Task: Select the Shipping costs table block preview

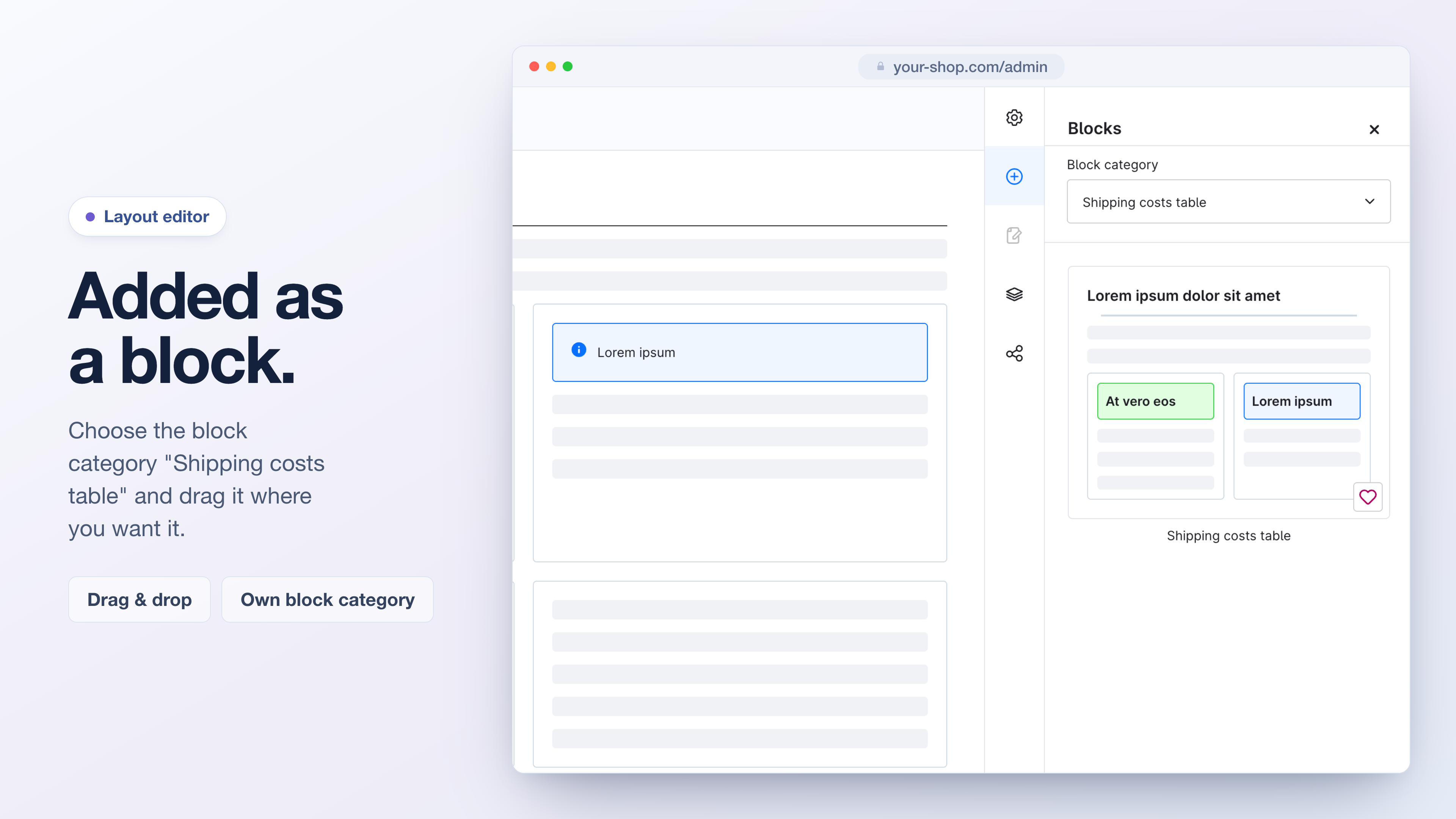Action: click(x=1228, y=392)
